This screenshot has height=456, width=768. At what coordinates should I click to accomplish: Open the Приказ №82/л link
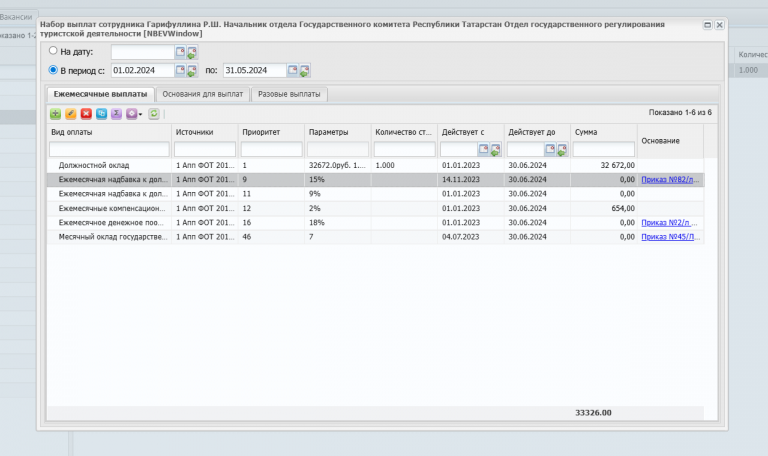point(670,180)
